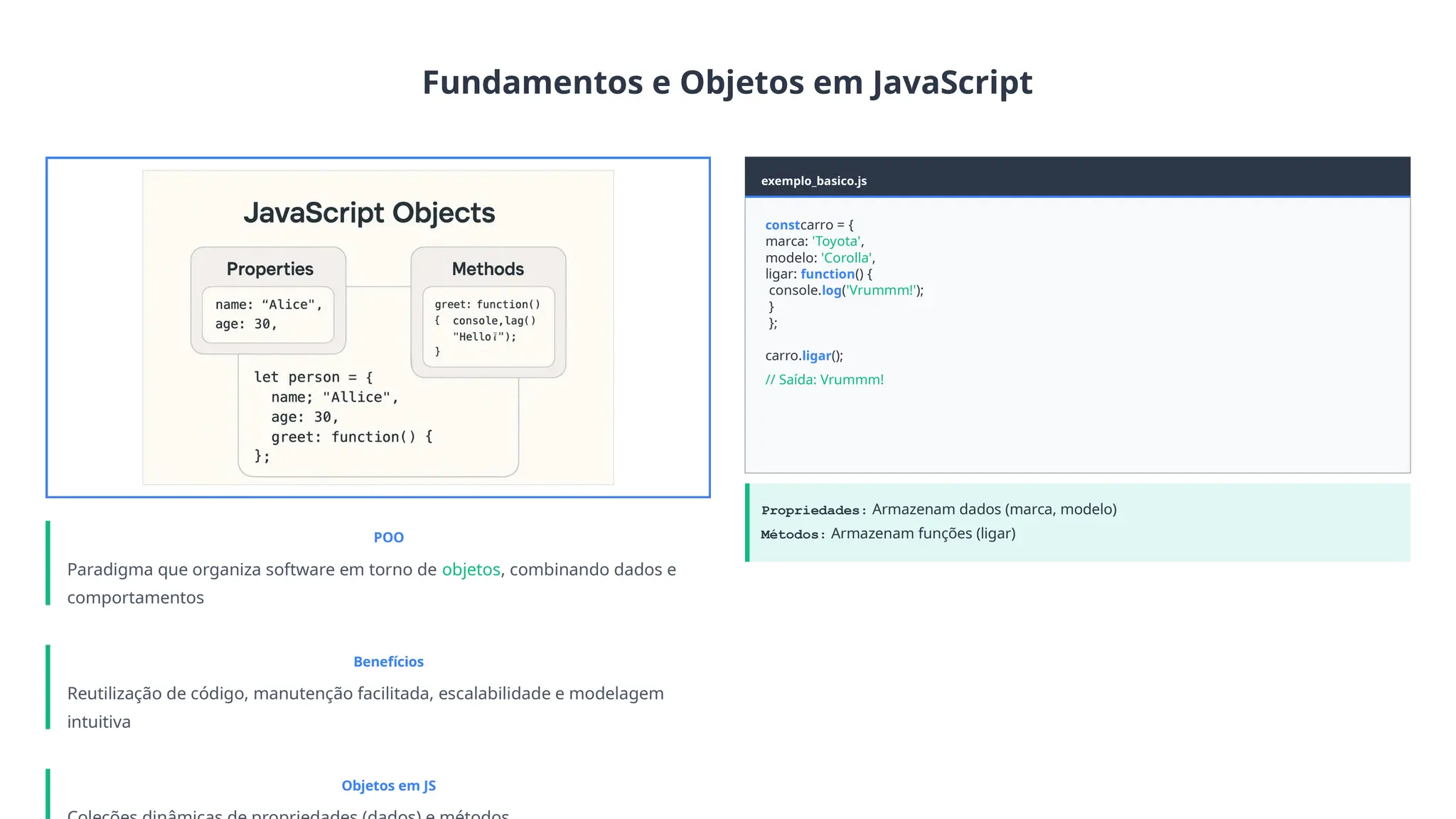1456x819 pixels.
Task: Click the 'Corolla' string value
Action: coord(846,257)
